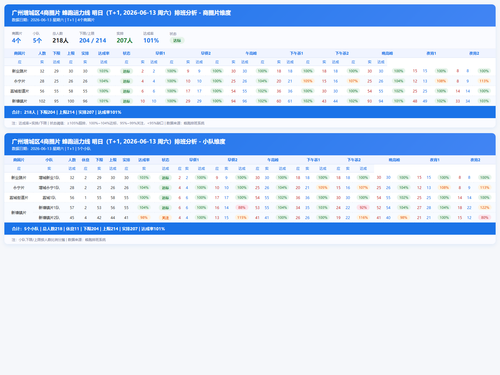Click the second table footer starting "合计: 5个小队"
The image size is (500, 375).
tap(250, 229)
